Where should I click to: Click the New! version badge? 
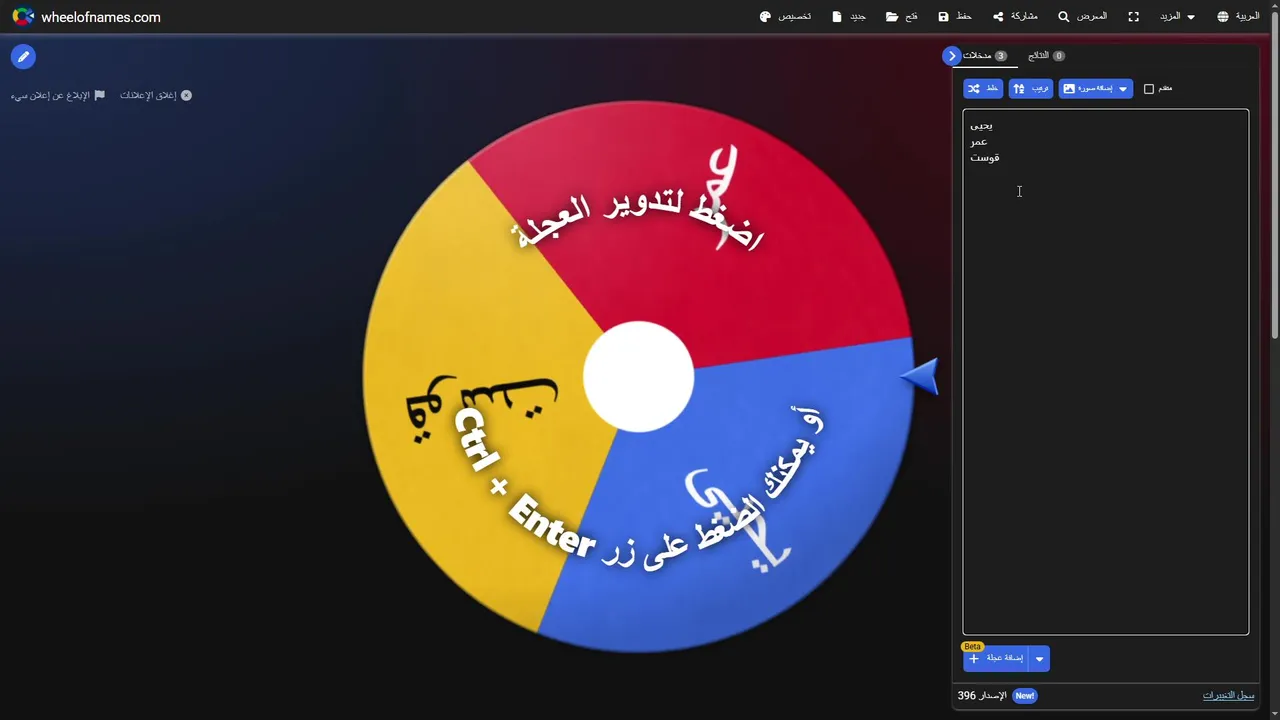[1024, 695]
